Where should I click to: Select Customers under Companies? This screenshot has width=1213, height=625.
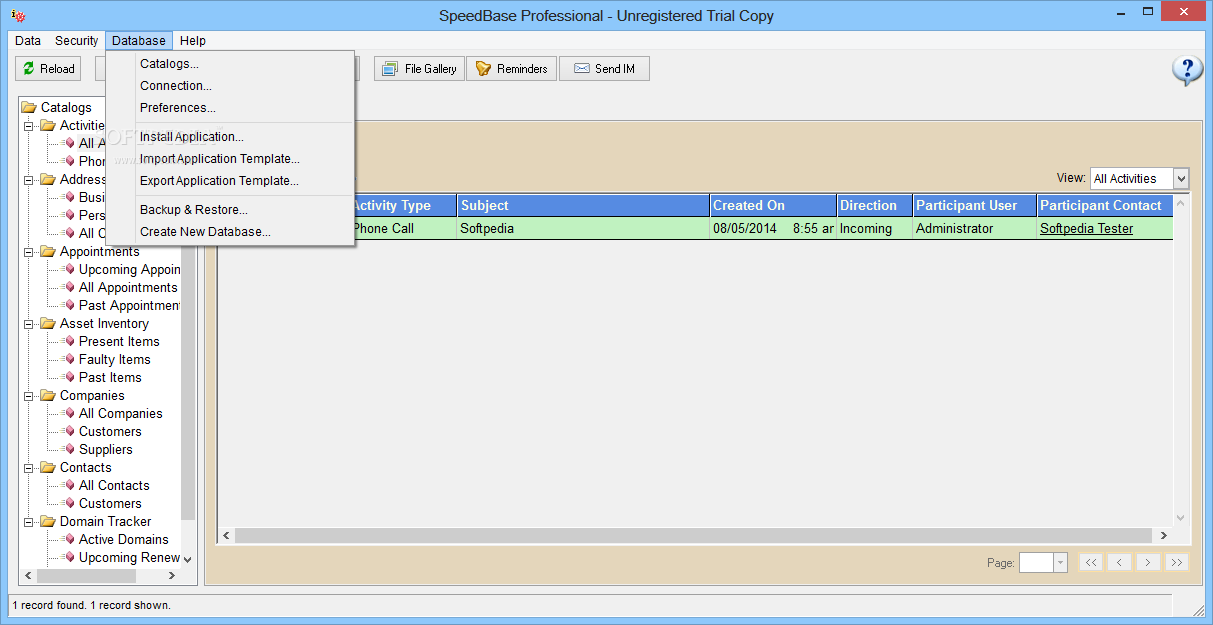coord(110,431)
